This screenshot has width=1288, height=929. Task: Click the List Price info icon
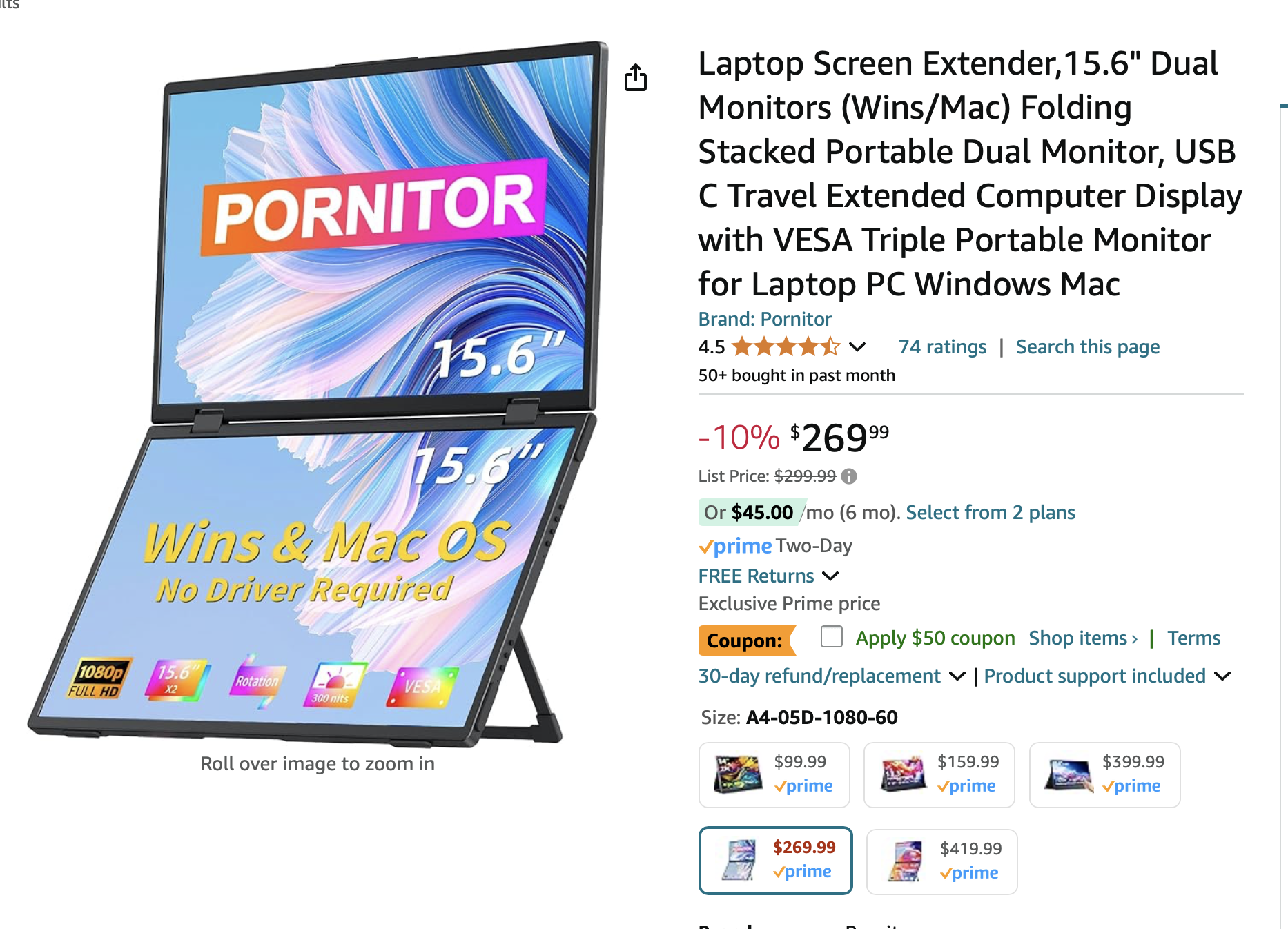coord(849,476)
